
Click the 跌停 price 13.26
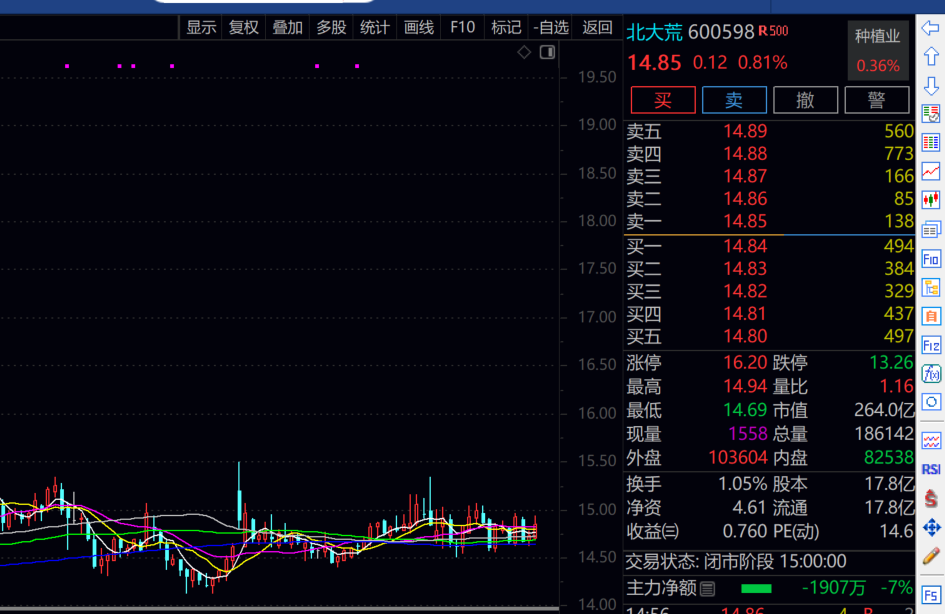click(891, 363)
